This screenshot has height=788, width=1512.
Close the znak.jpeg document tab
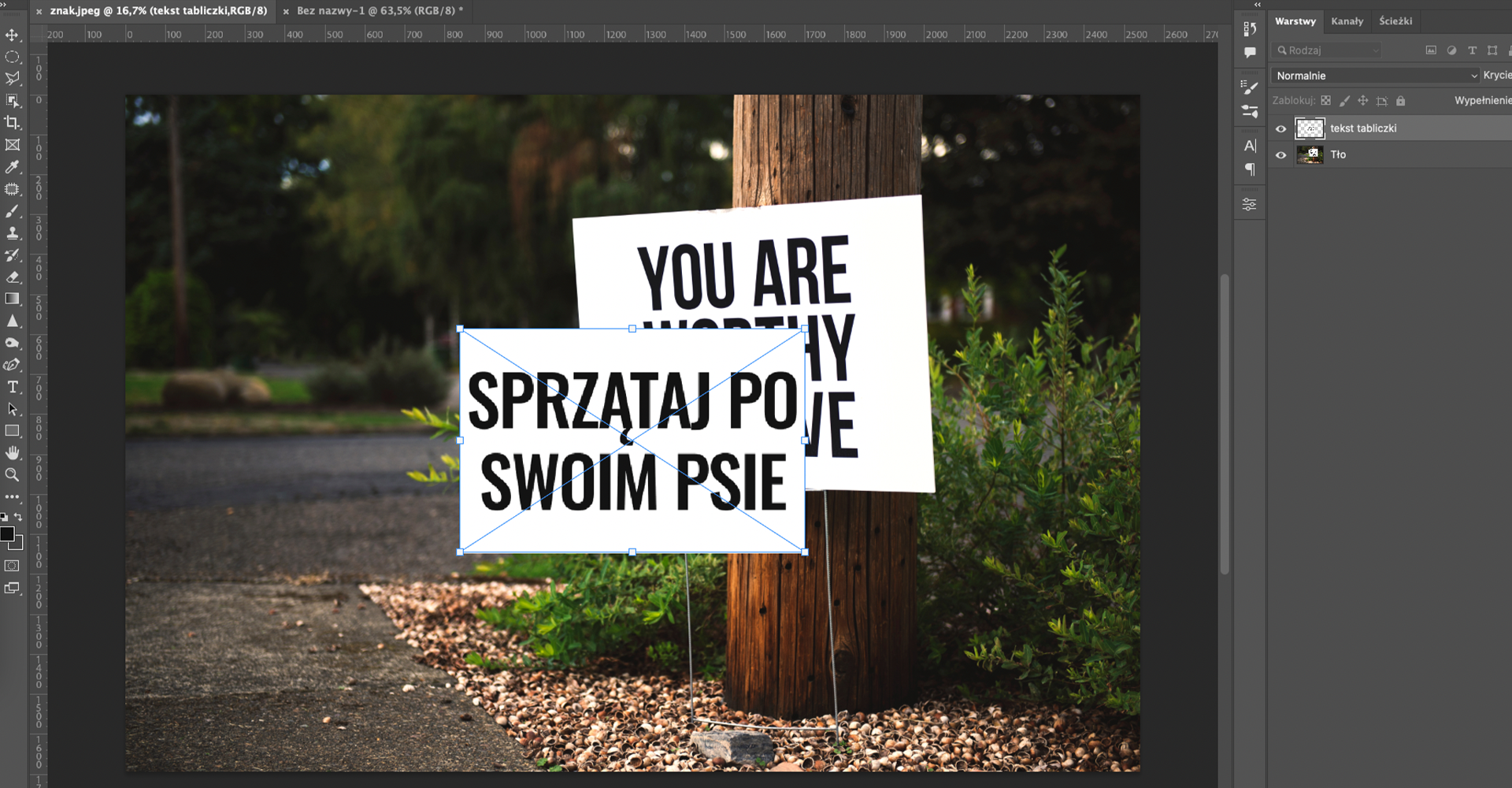coord(39,12)
